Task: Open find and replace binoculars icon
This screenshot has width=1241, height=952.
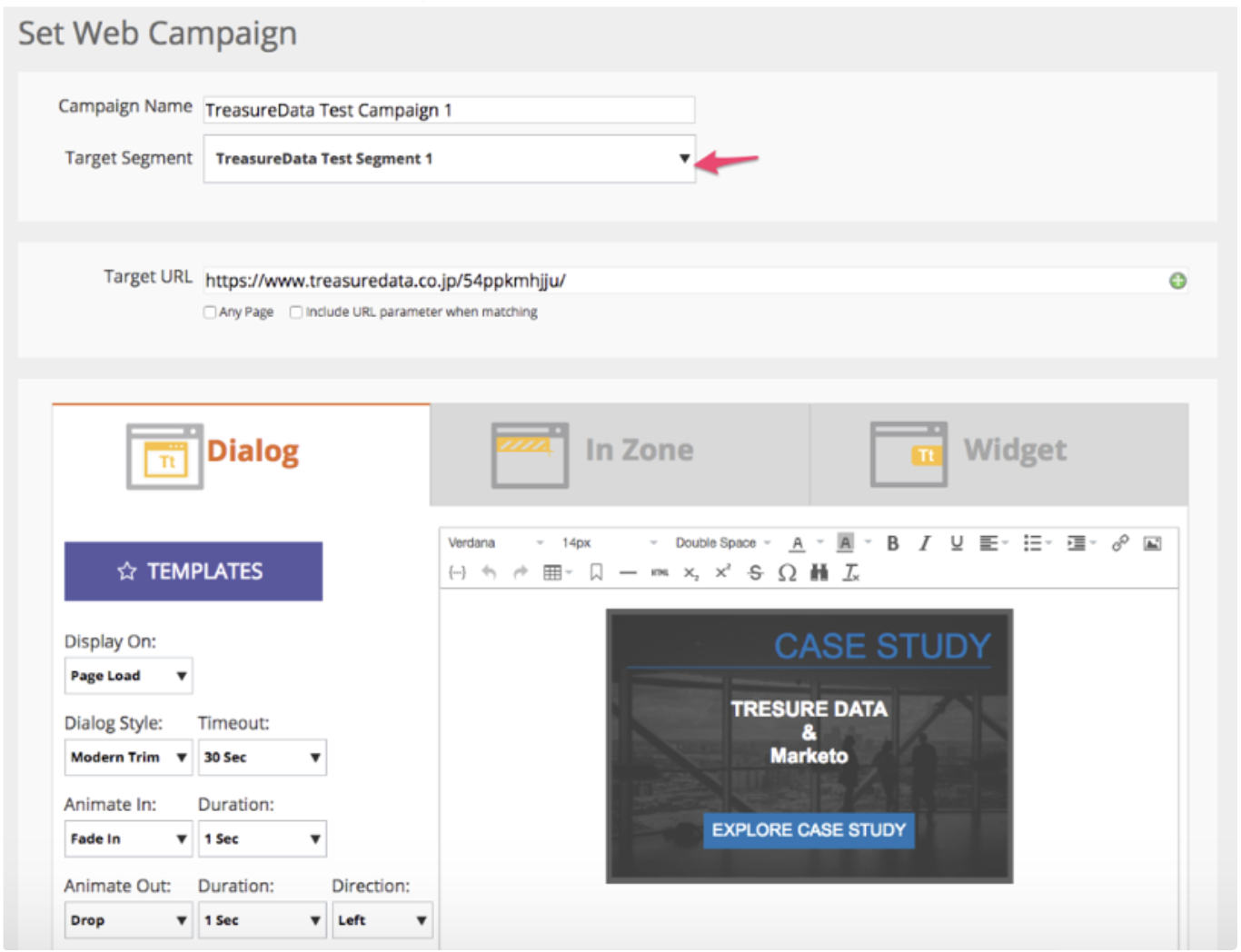Action: [x=819, y=572]
